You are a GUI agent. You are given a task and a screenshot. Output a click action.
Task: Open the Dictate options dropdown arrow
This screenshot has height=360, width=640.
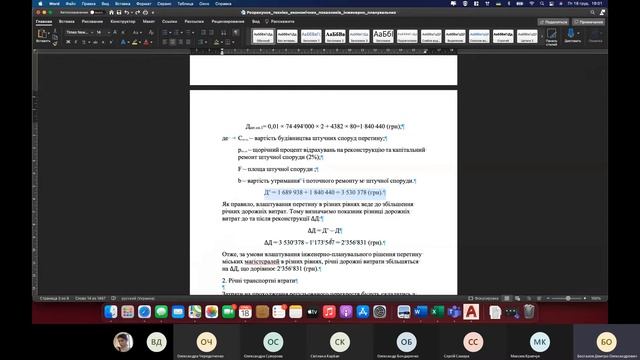578,33
